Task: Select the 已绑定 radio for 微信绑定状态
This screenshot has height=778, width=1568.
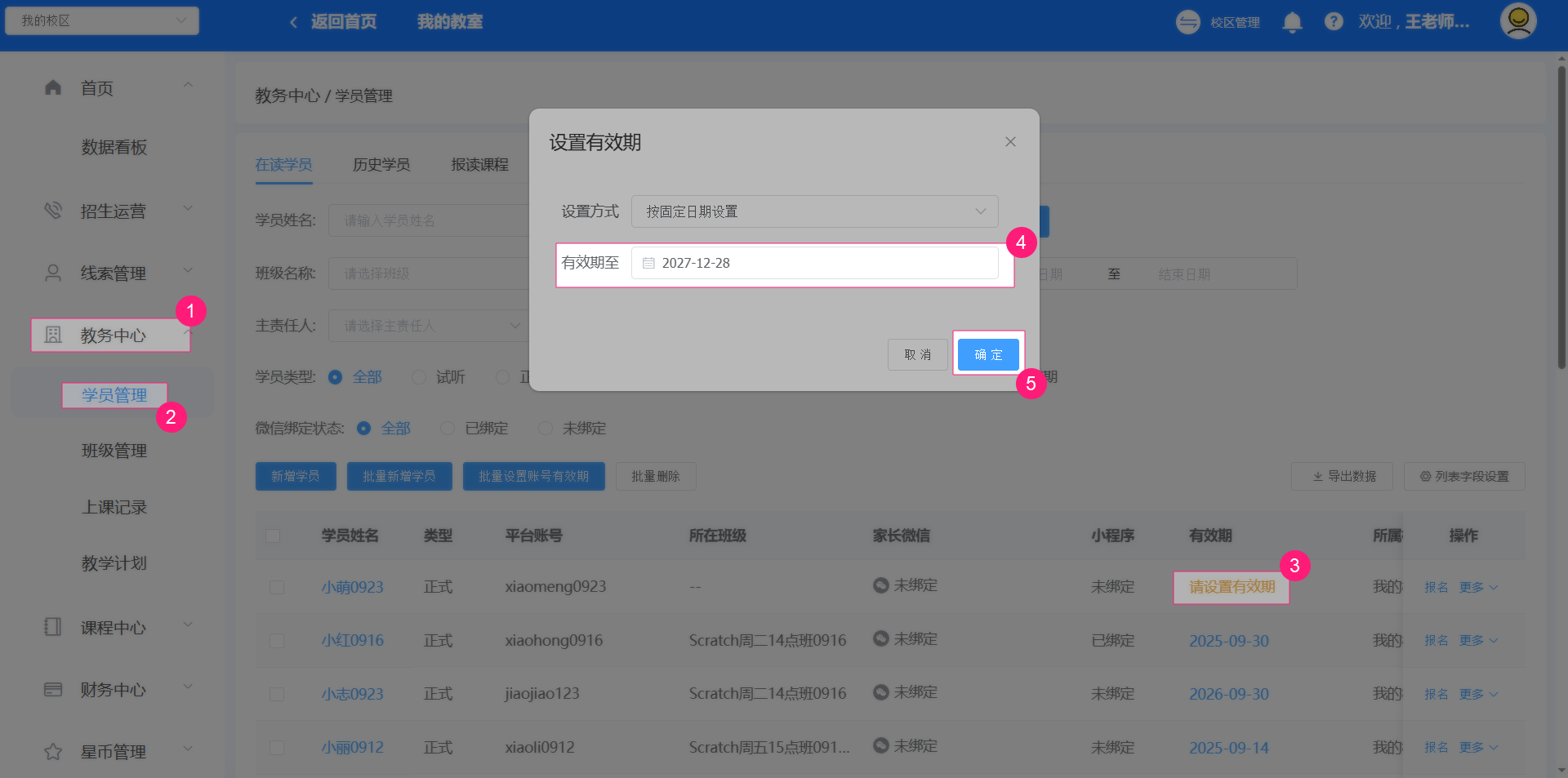Action: [447, 428]
